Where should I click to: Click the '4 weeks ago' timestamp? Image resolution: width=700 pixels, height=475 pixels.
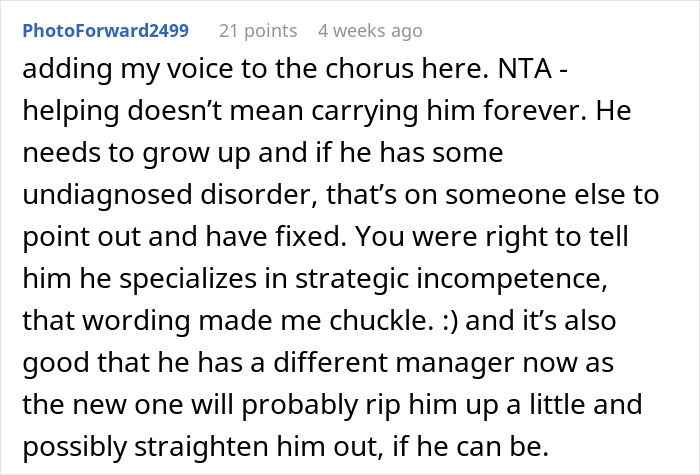point(370,31)
